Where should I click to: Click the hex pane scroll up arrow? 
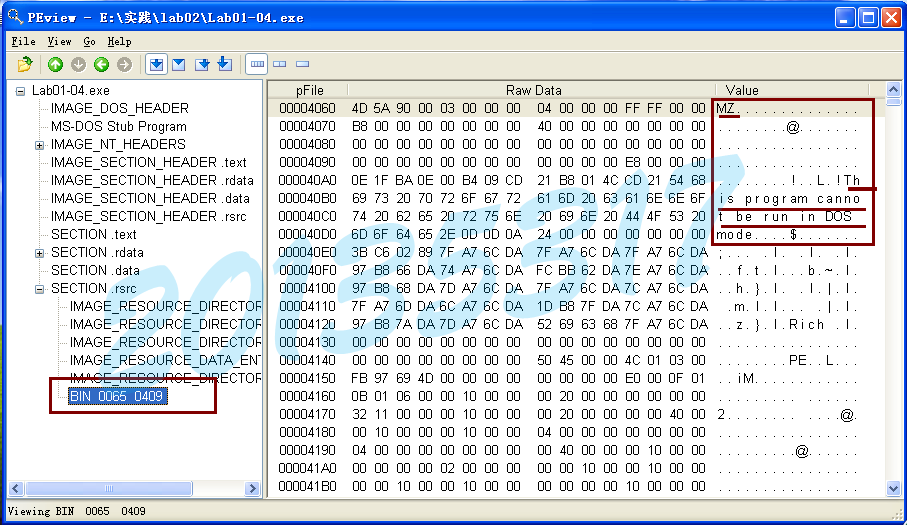click(893, 89)
